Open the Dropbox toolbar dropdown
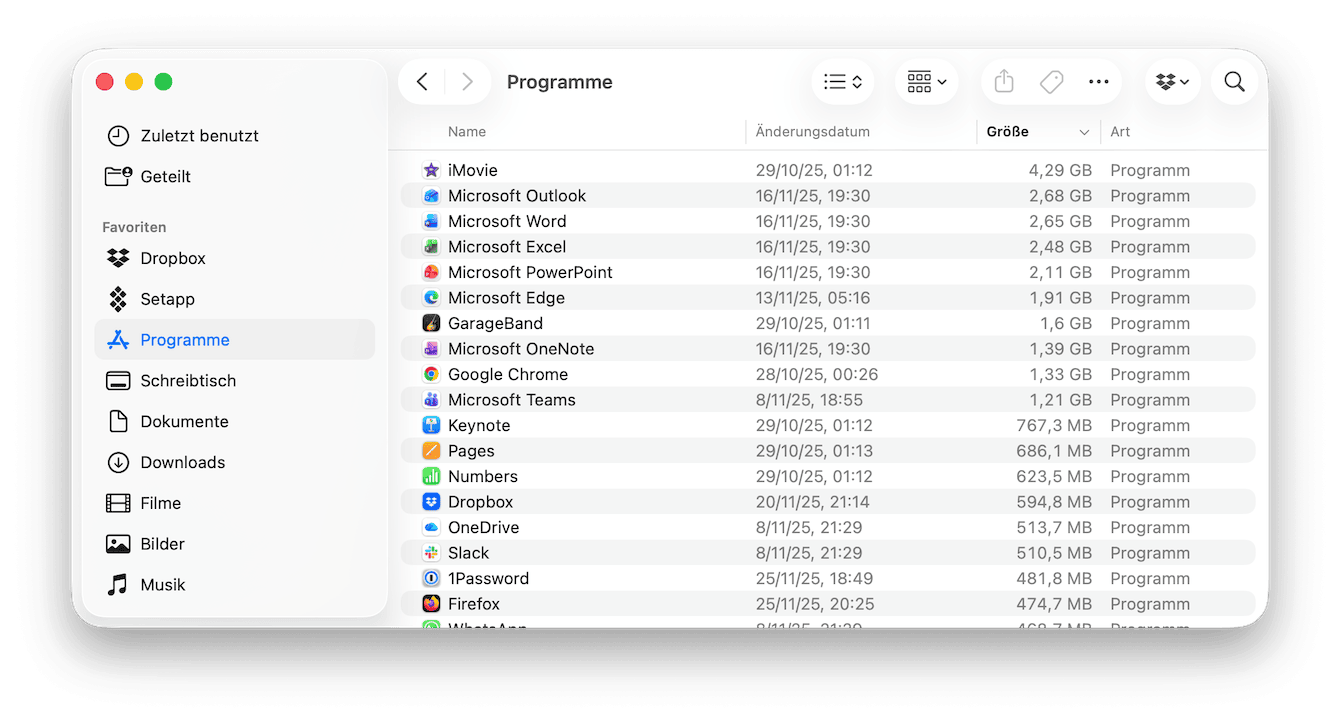 pyautogui.click(x=1172, y=82)
